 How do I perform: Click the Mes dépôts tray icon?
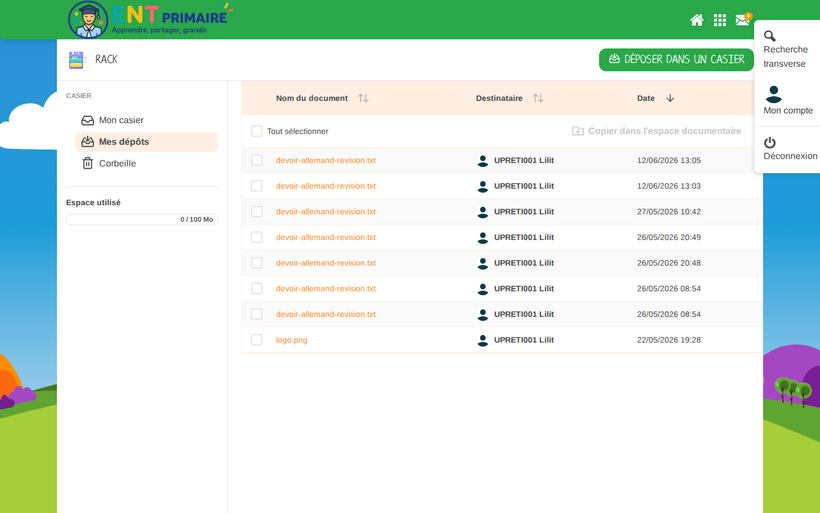[87, 142]
